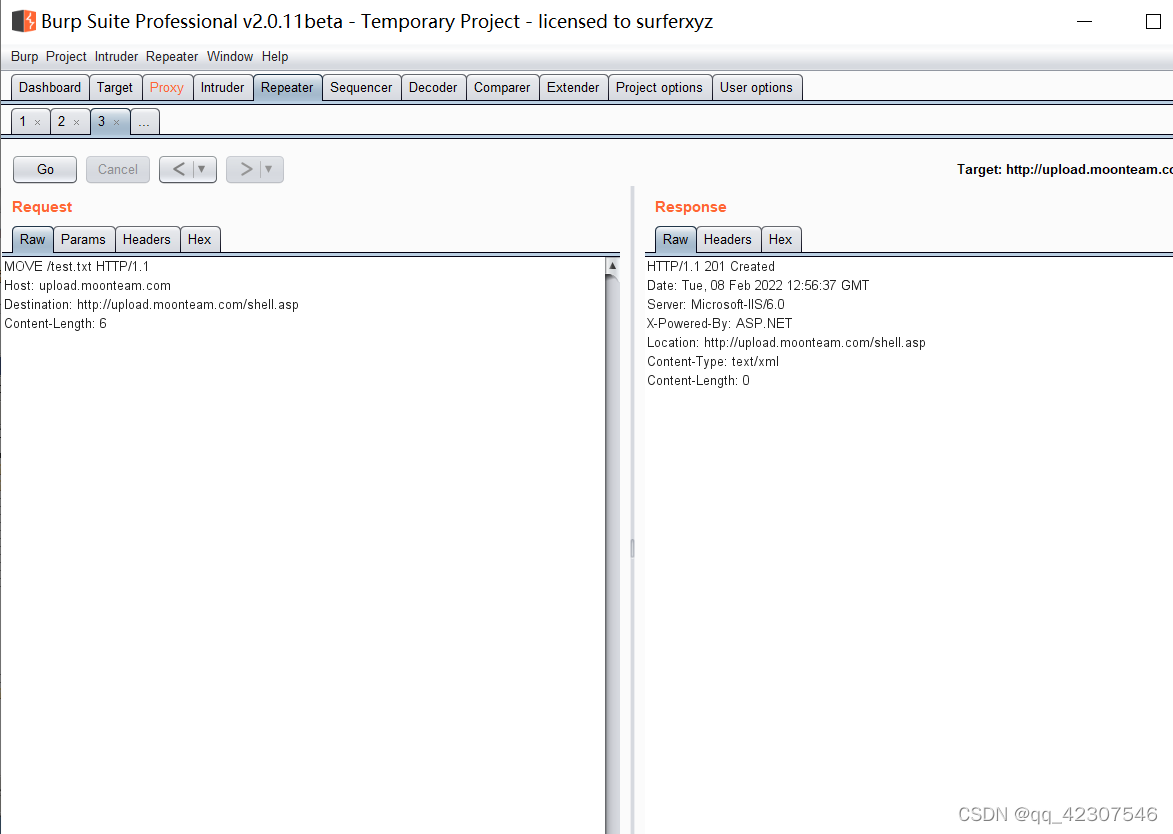1173x834 pixels.
Task: Open the User options tab
Action: click(756, 88)
